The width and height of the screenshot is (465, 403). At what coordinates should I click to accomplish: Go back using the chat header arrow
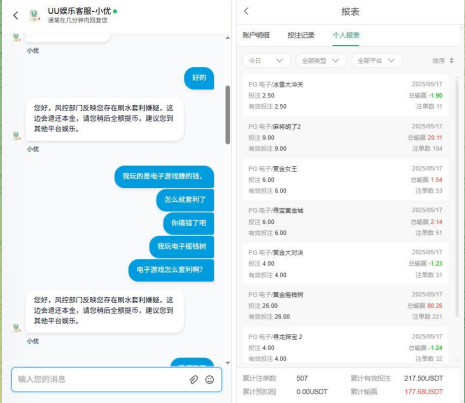(x=16, y=15)
